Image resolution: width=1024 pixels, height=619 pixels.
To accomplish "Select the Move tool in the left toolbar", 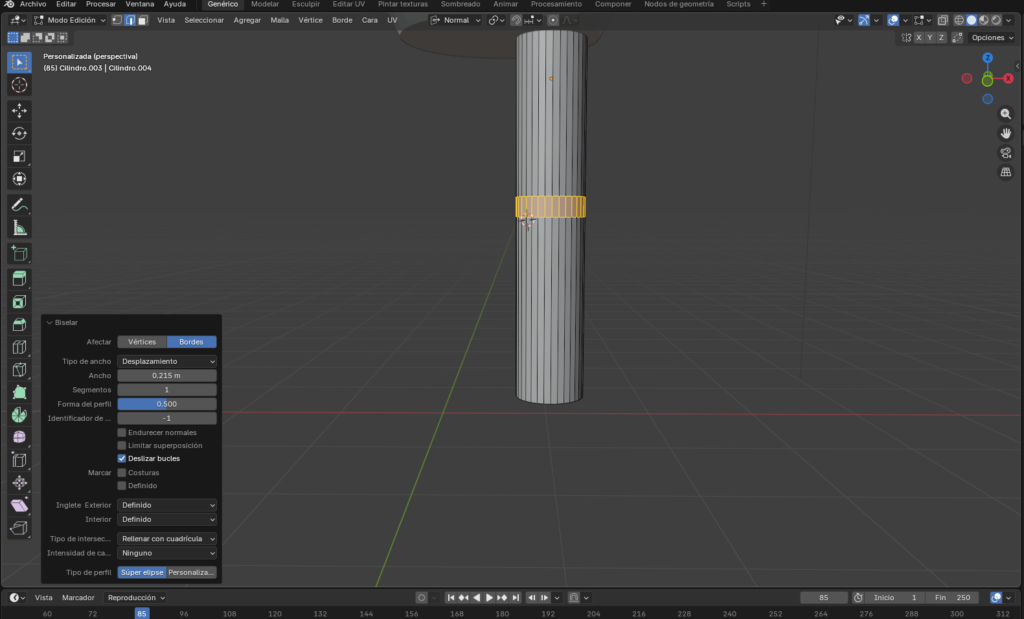I will 19,110.
